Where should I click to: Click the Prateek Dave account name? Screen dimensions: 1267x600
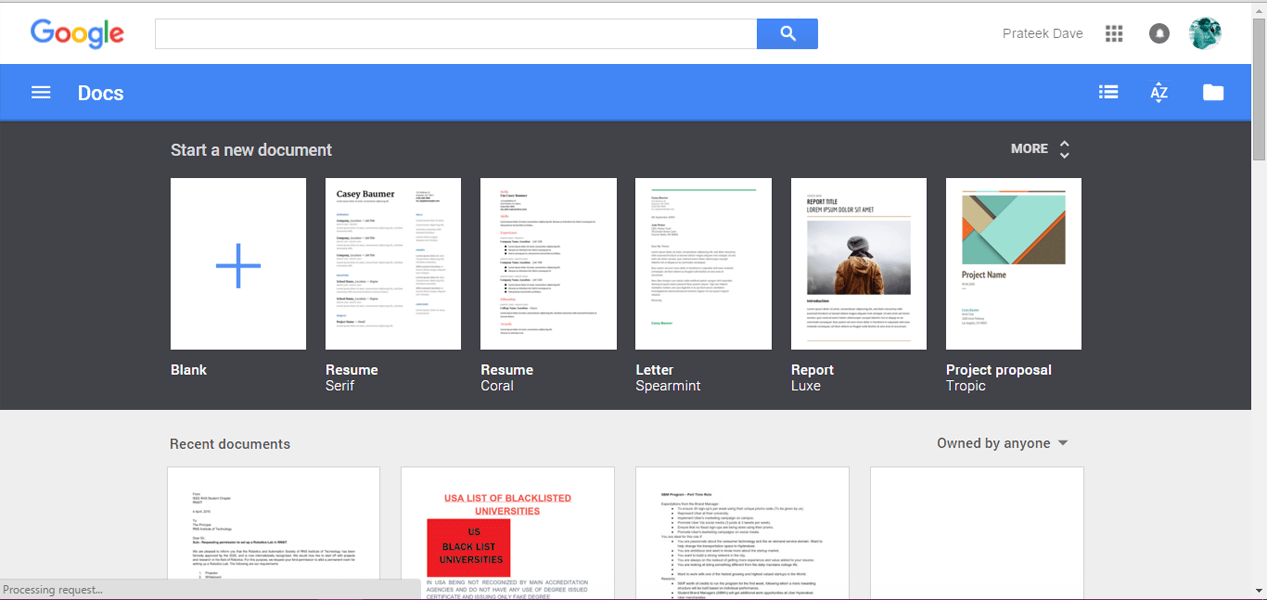coord(1042,33)
